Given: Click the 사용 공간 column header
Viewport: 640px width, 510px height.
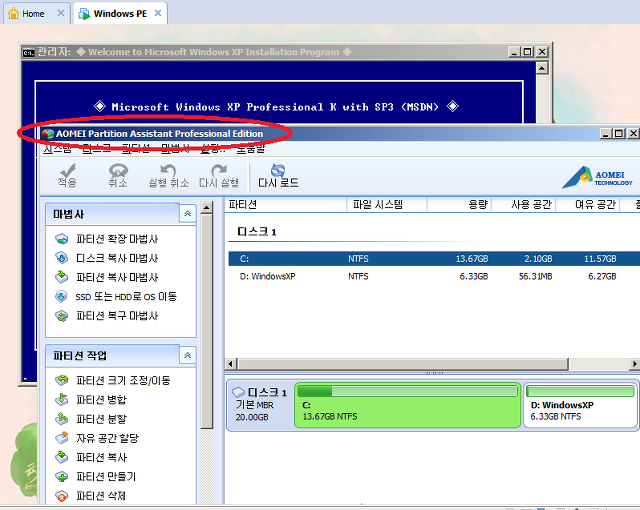Looking at the screenshot, I should click(x=524, y=204).
